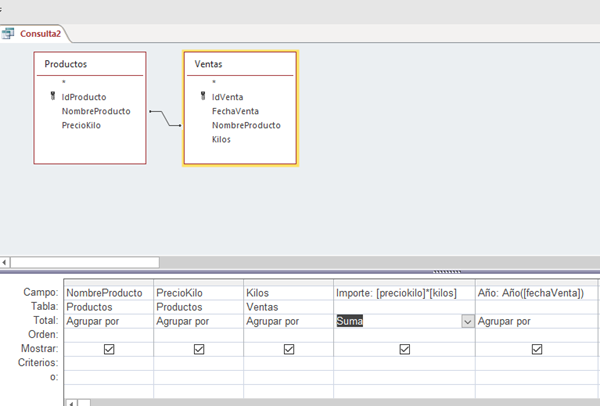Click the asterisk field in Ventas table

point(214,83)
